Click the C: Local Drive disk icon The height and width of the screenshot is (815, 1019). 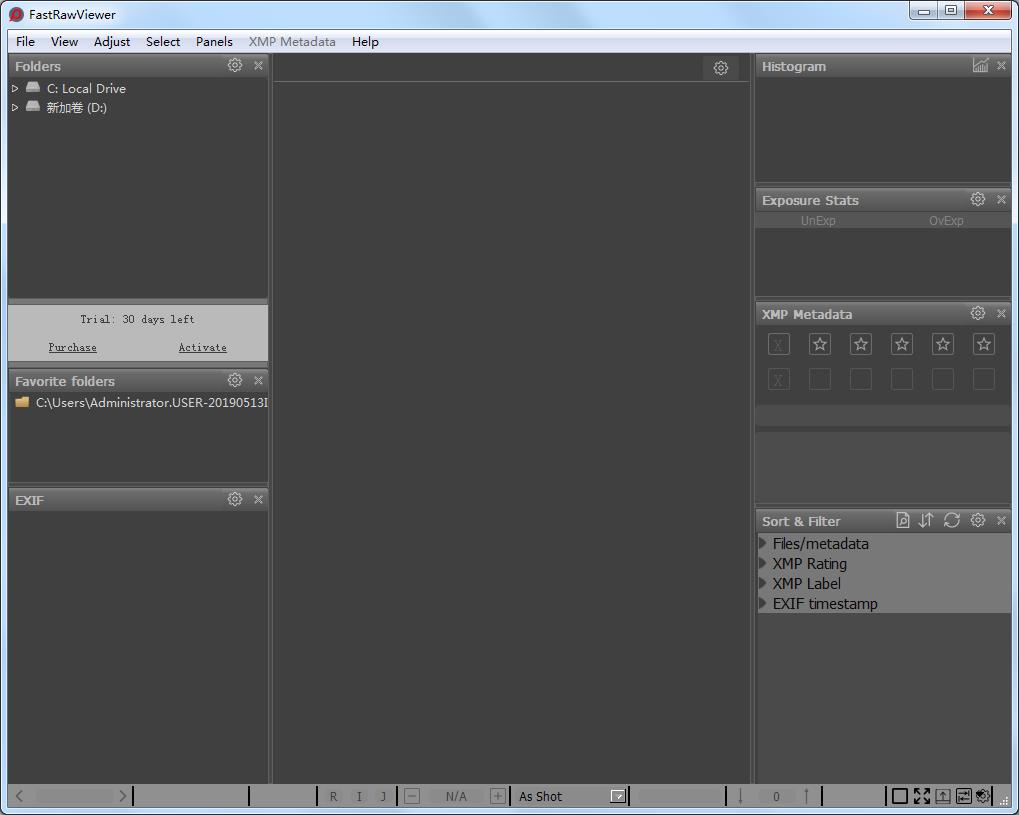coord(32,87)
